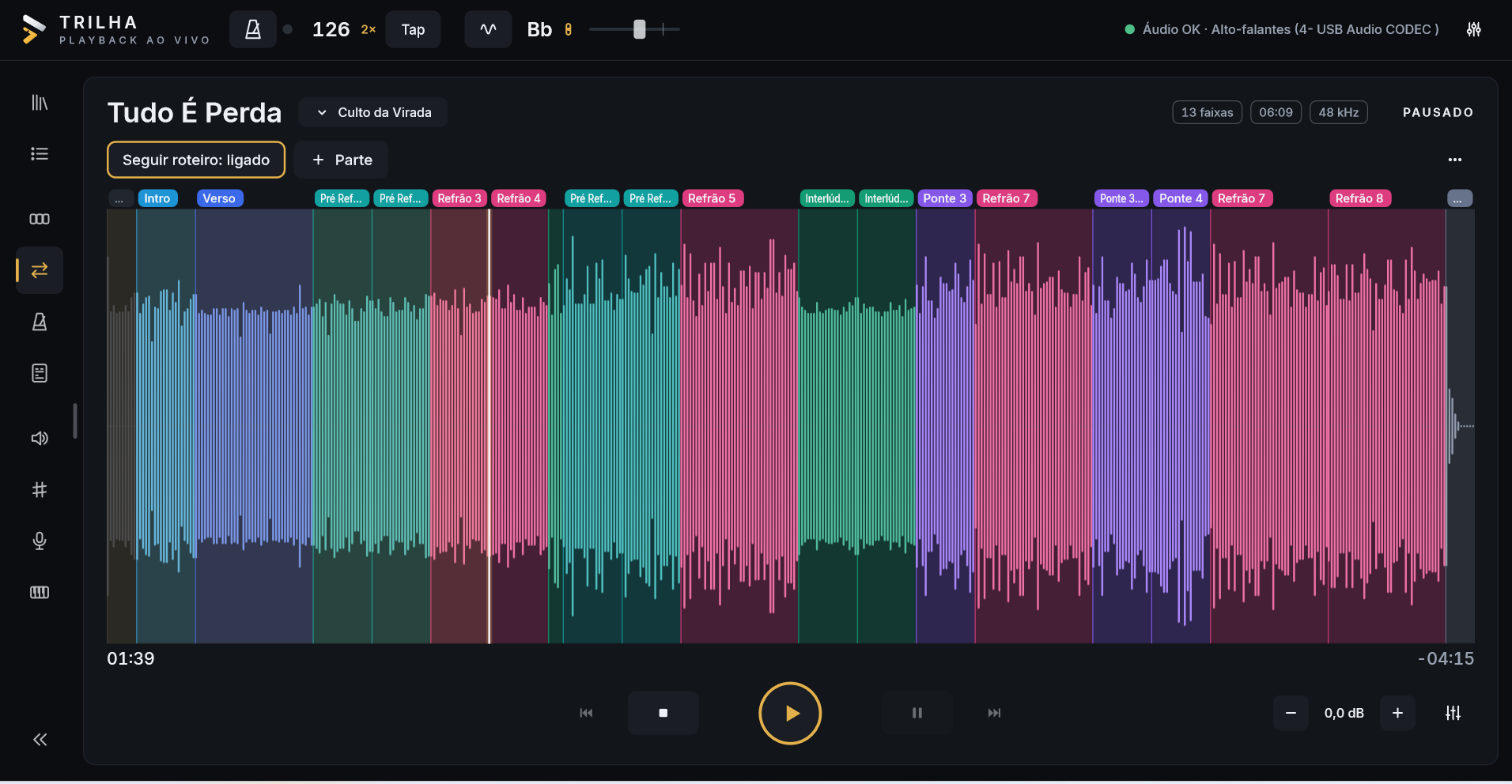
Task: Jump to the Refrão 8 marker
Action: pos(1359,198)
